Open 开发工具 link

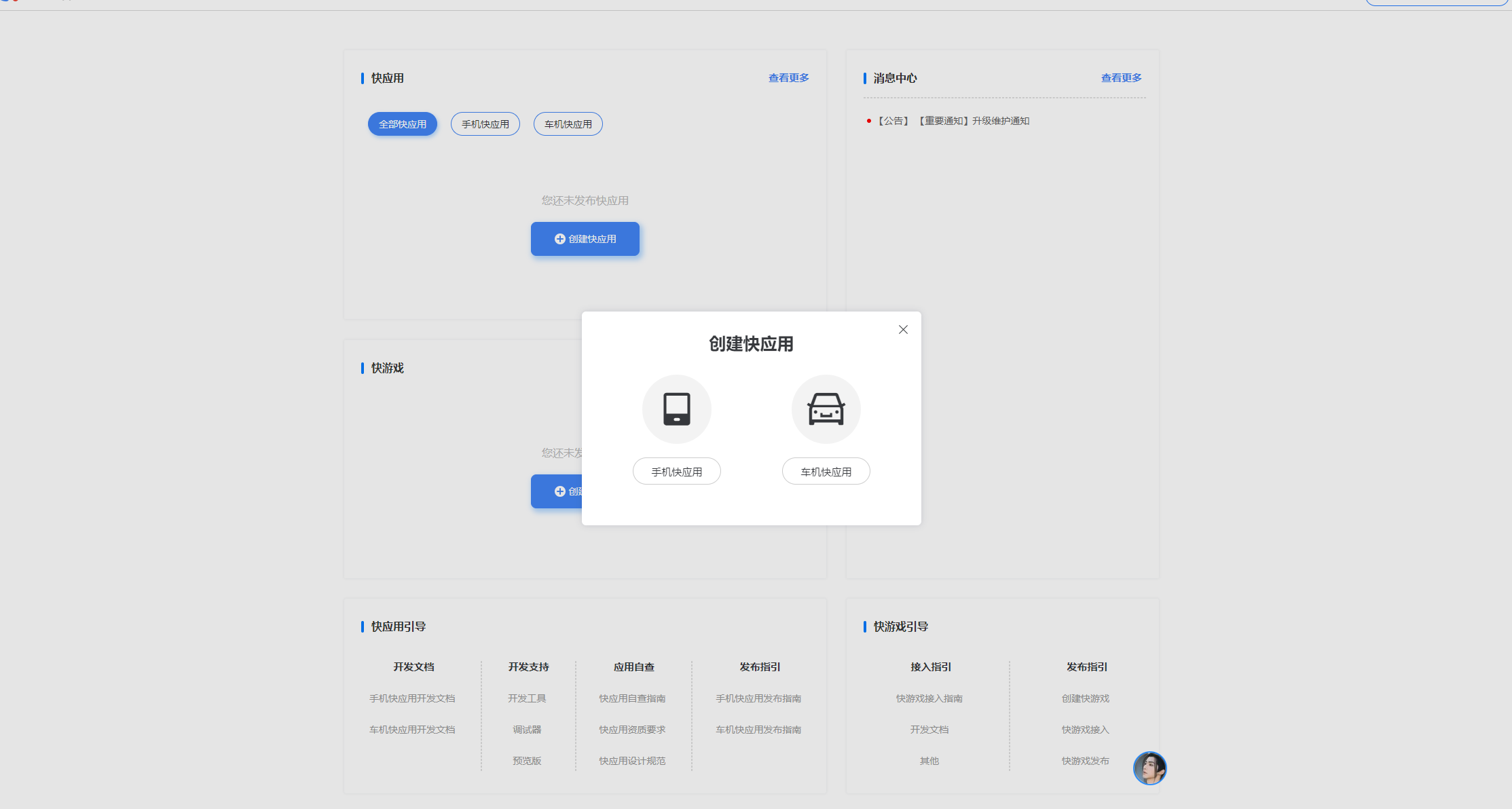pos(527,698)
